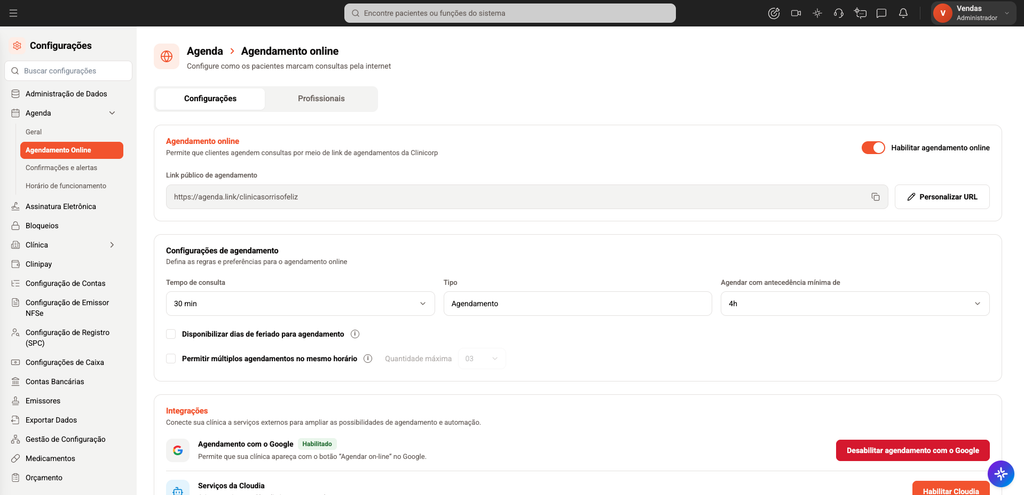The height and width of the screenshot is (495, 1024).
Task: Collapse the Agenda sidebar section
Action: [112, 113]
